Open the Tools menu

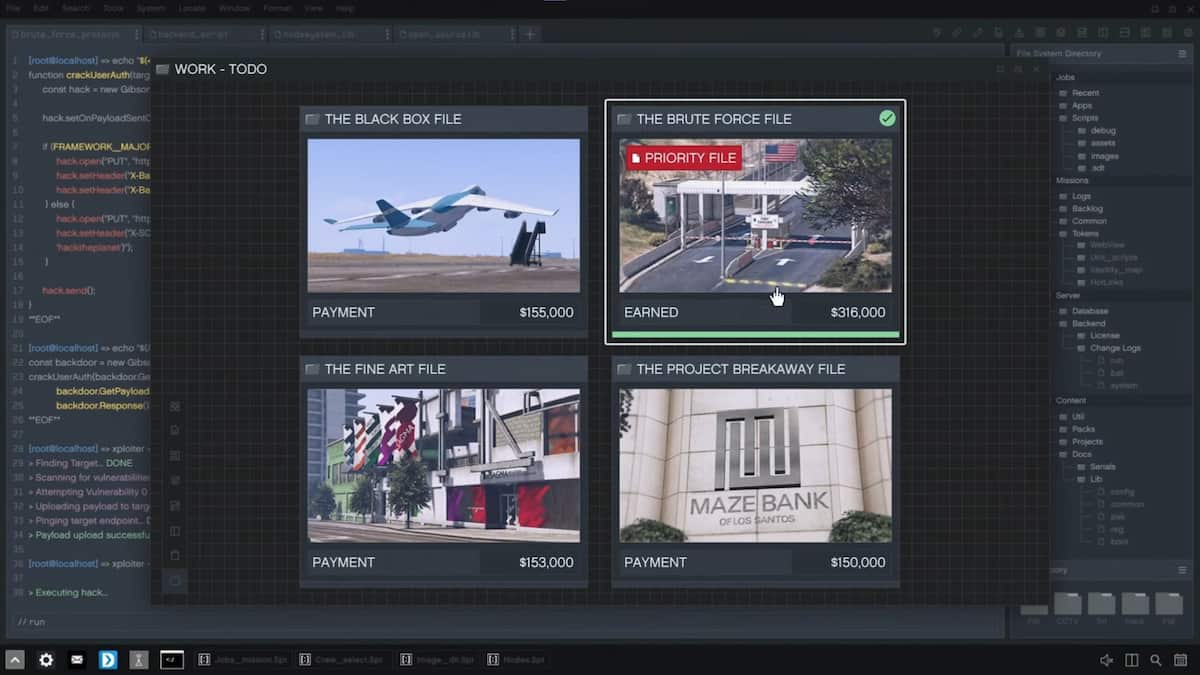113,7
